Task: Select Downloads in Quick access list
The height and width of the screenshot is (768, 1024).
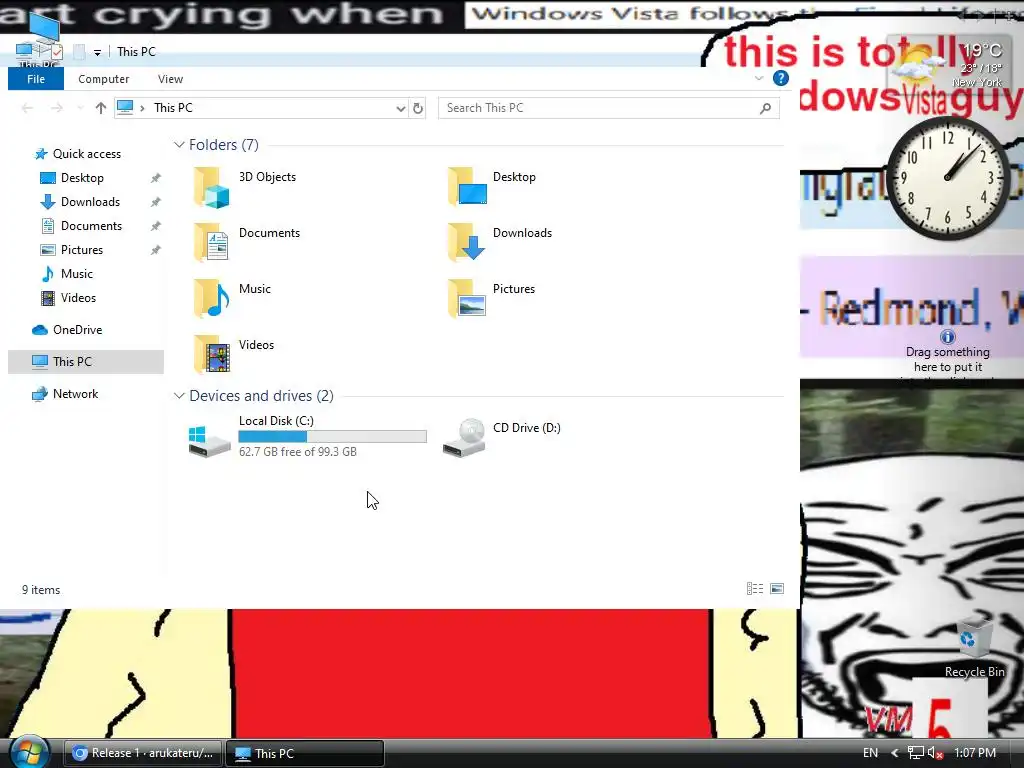Action: (90, 202)
